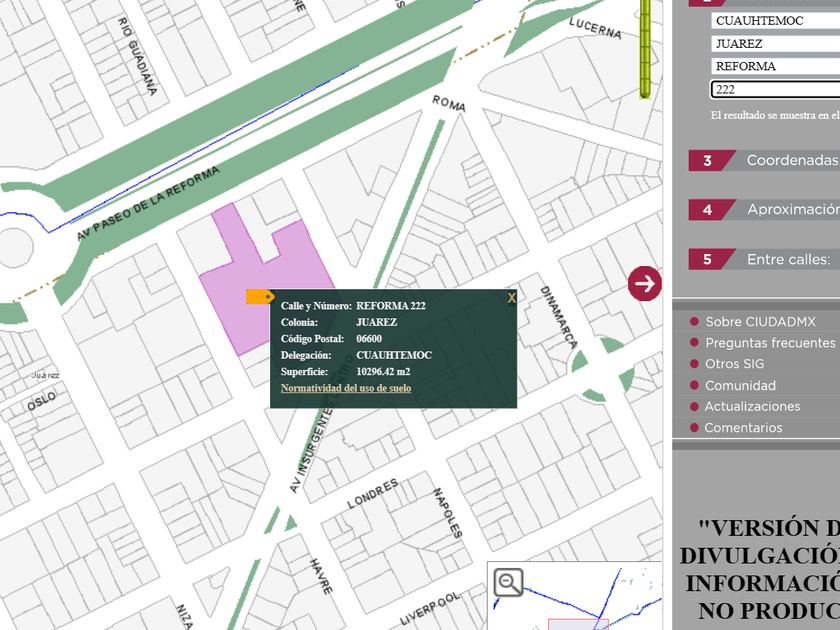The image size is (840, 630).
Task: Click the red bullet beside Otros SIG
Action: [x=694, y=364]
